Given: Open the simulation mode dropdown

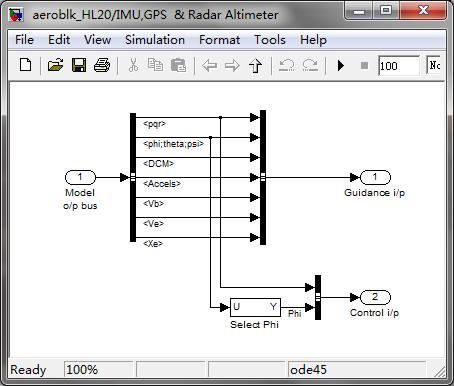Looking at the screenshot, I should pos(434,65).
